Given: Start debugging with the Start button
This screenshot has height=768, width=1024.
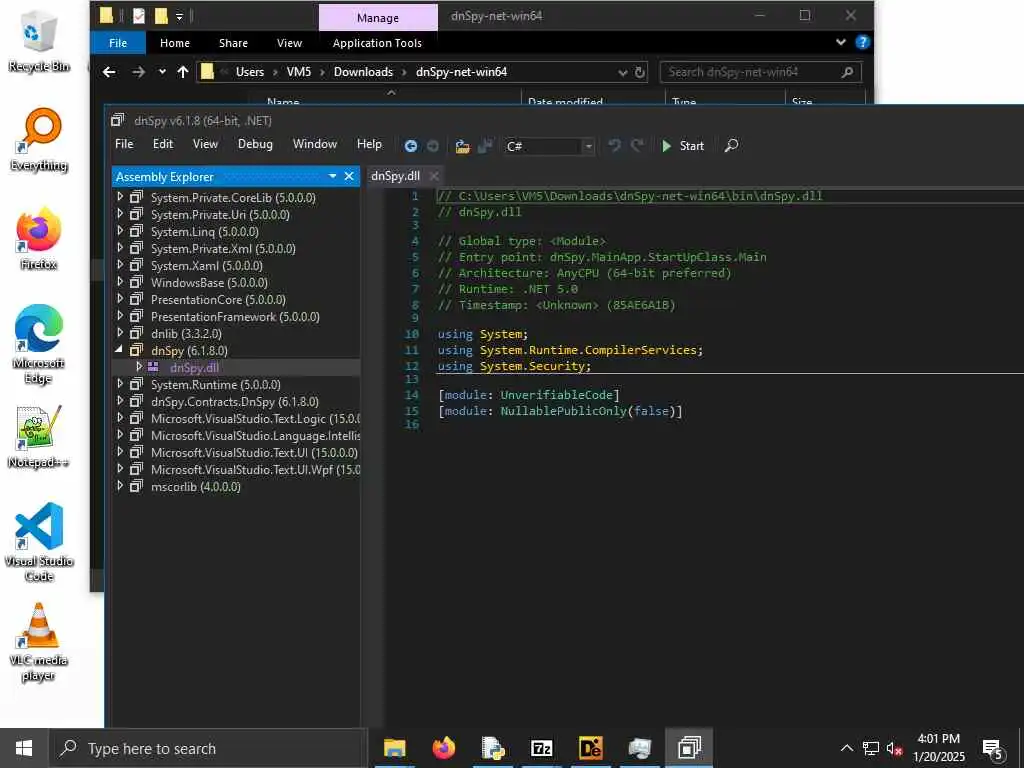Looking at the screenshot, I should point(682,146).
